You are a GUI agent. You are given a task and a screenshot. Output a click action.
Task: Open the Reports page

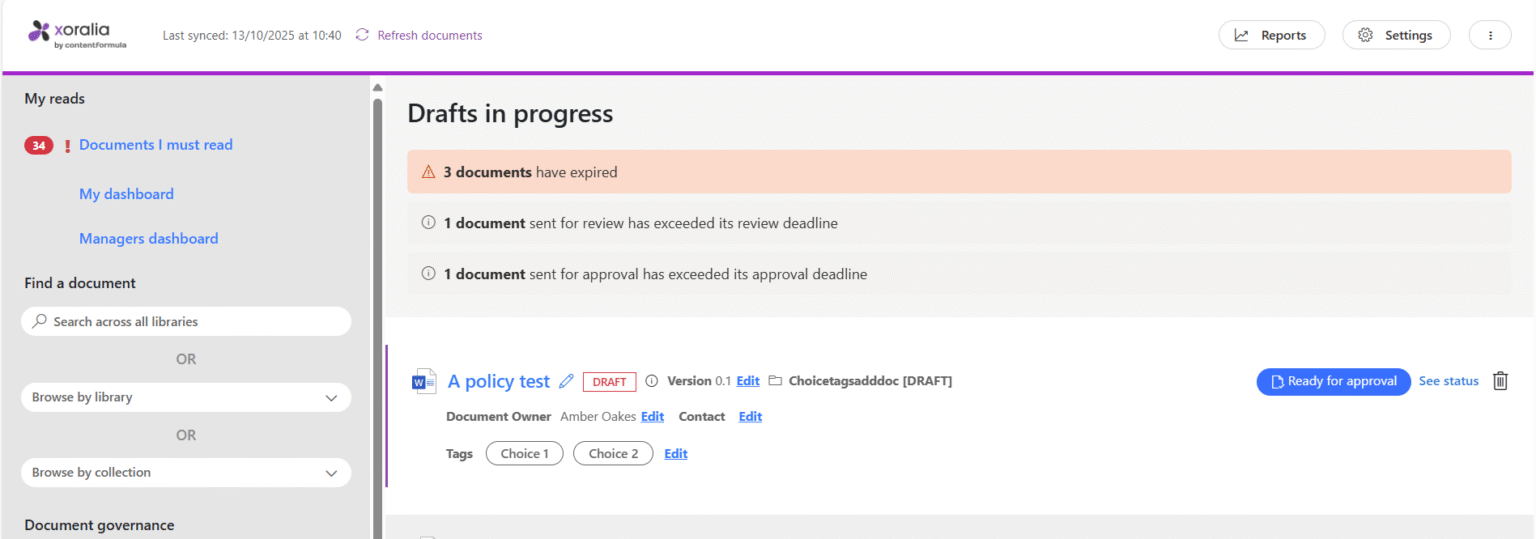pyautogui.click(x=1271, y=35)
